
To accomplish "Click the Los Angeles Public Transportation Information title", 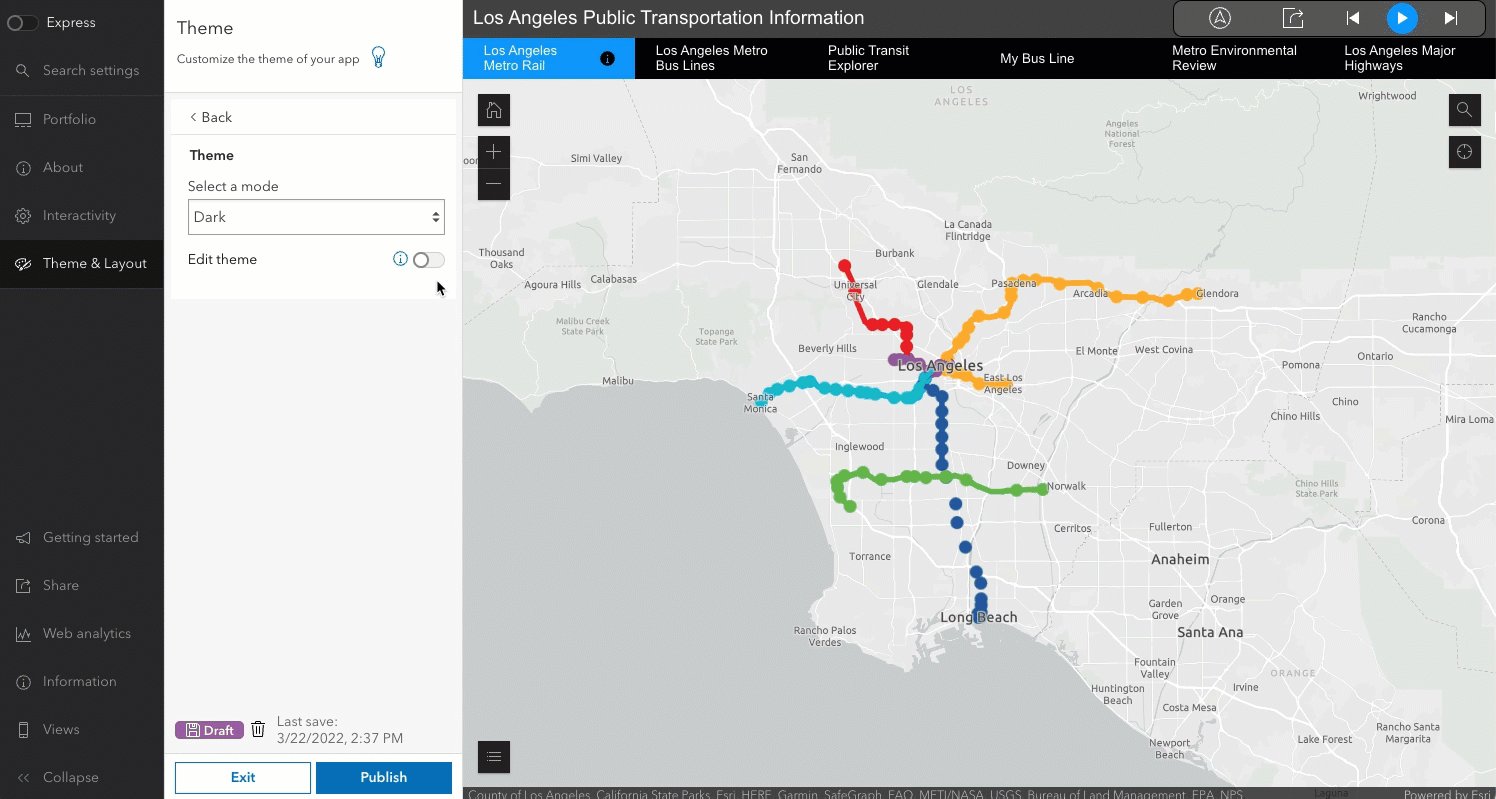I will (x=668, y=18).
